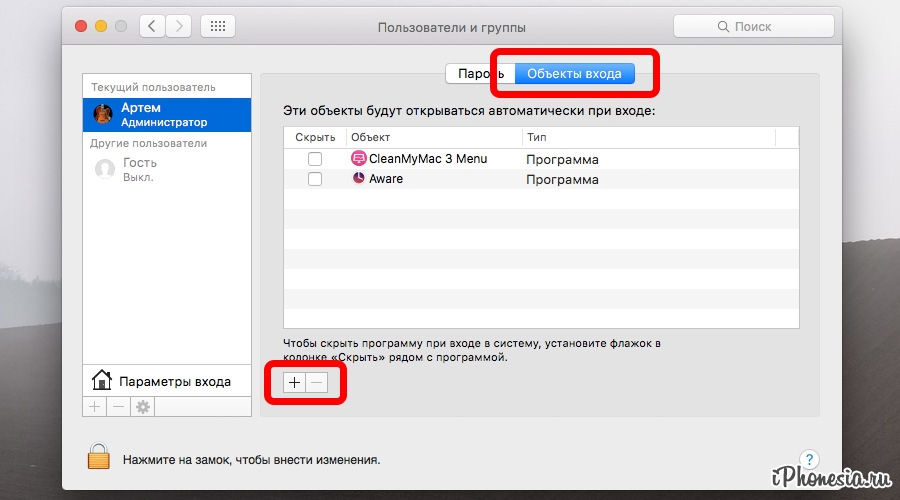Screen dimensions: 900x500
Task: Tick the hide checkbox for CleanMyMac 3 Menu
Action: [315, 158]
